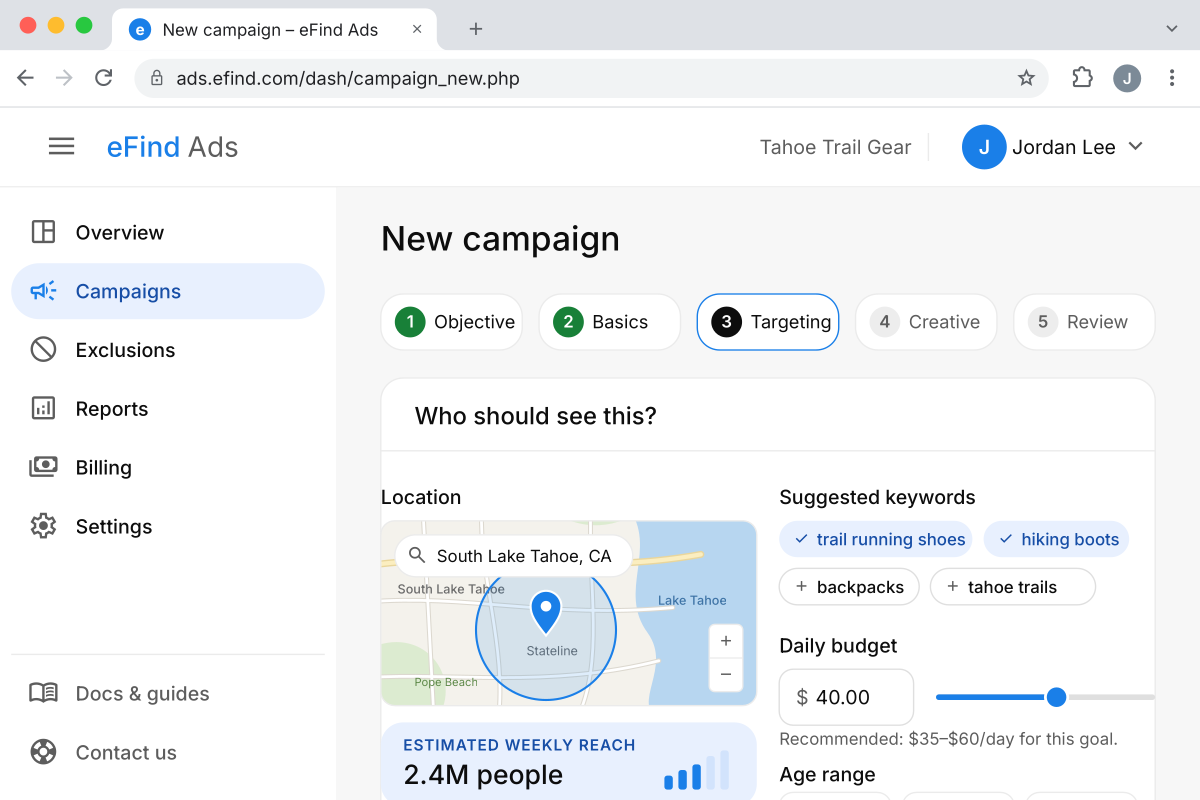Viewport: 1200px width, 800px height.
Task: Open the Chrome profile J avatar
Action: 1127,78
